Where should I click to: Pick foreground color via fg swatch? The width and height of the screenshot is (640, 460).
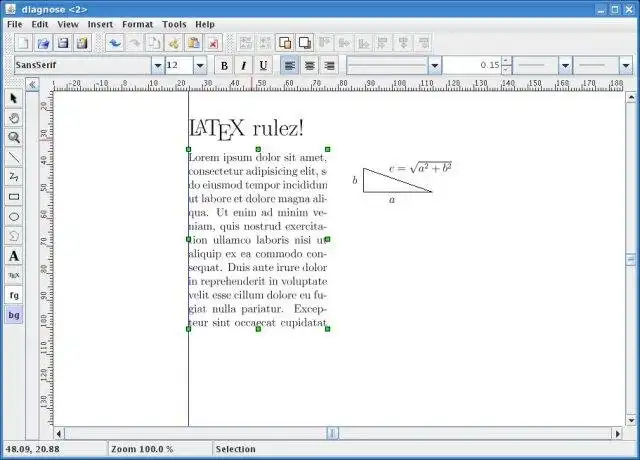tap(14, 295)
